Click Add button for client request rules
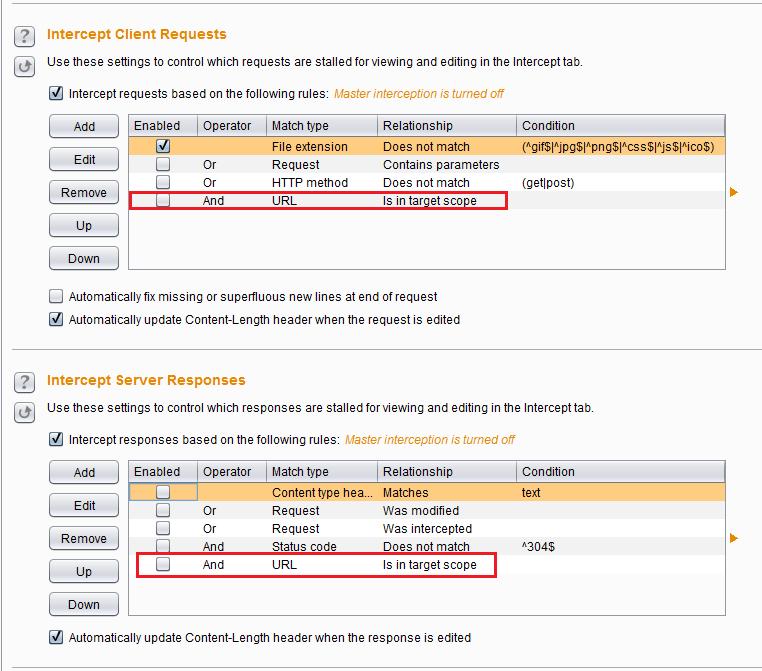 84,126
